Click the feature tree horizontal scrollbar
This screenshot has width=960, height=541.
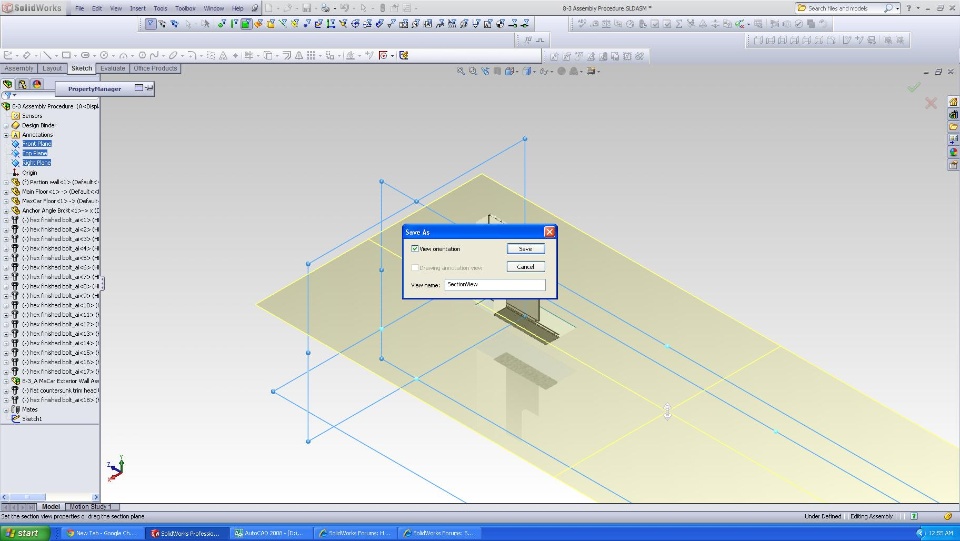(x=50, y=497)
